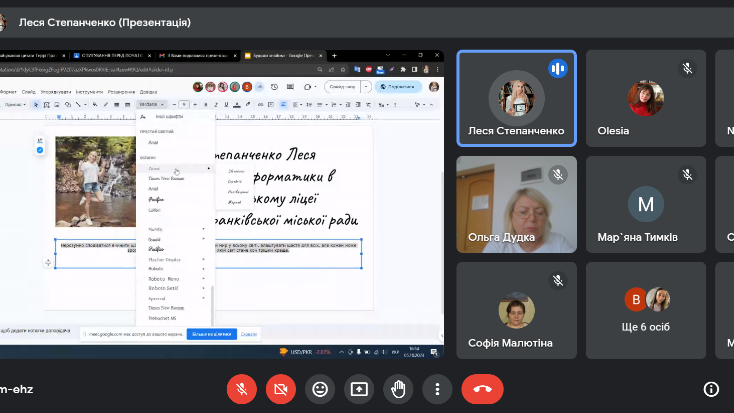Open the font family dropdown in toolbar

click(150, 104)
